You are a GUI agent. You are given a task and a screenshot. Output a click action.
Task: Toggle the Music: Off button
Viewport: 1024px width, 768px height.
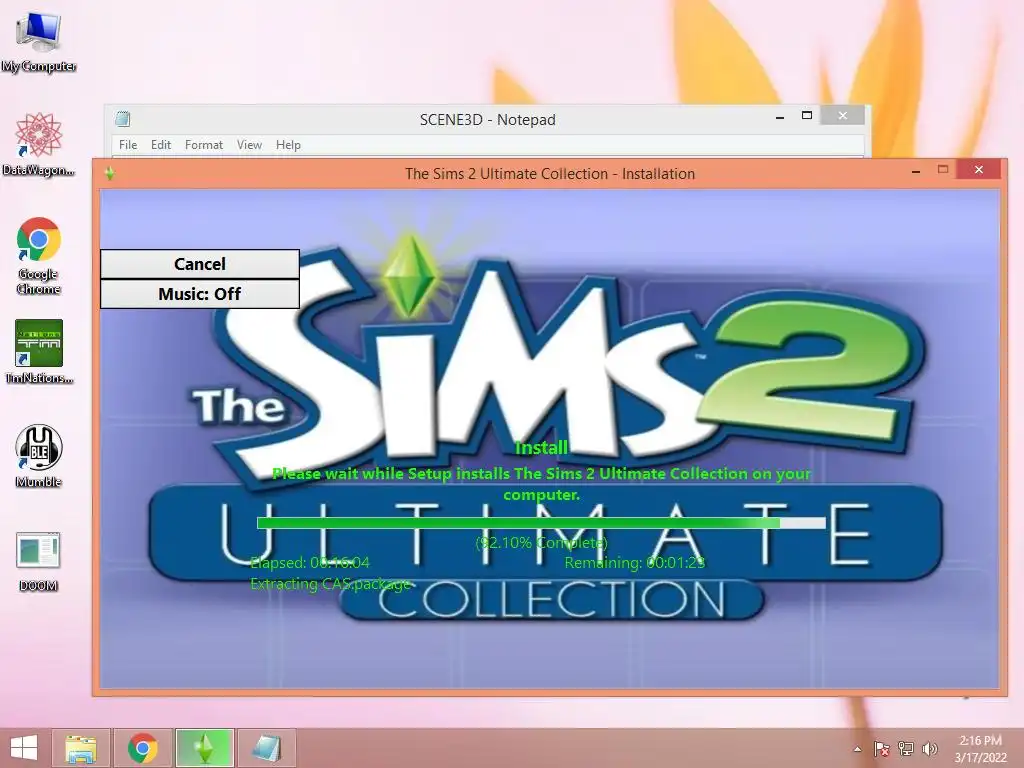point(200,294)
